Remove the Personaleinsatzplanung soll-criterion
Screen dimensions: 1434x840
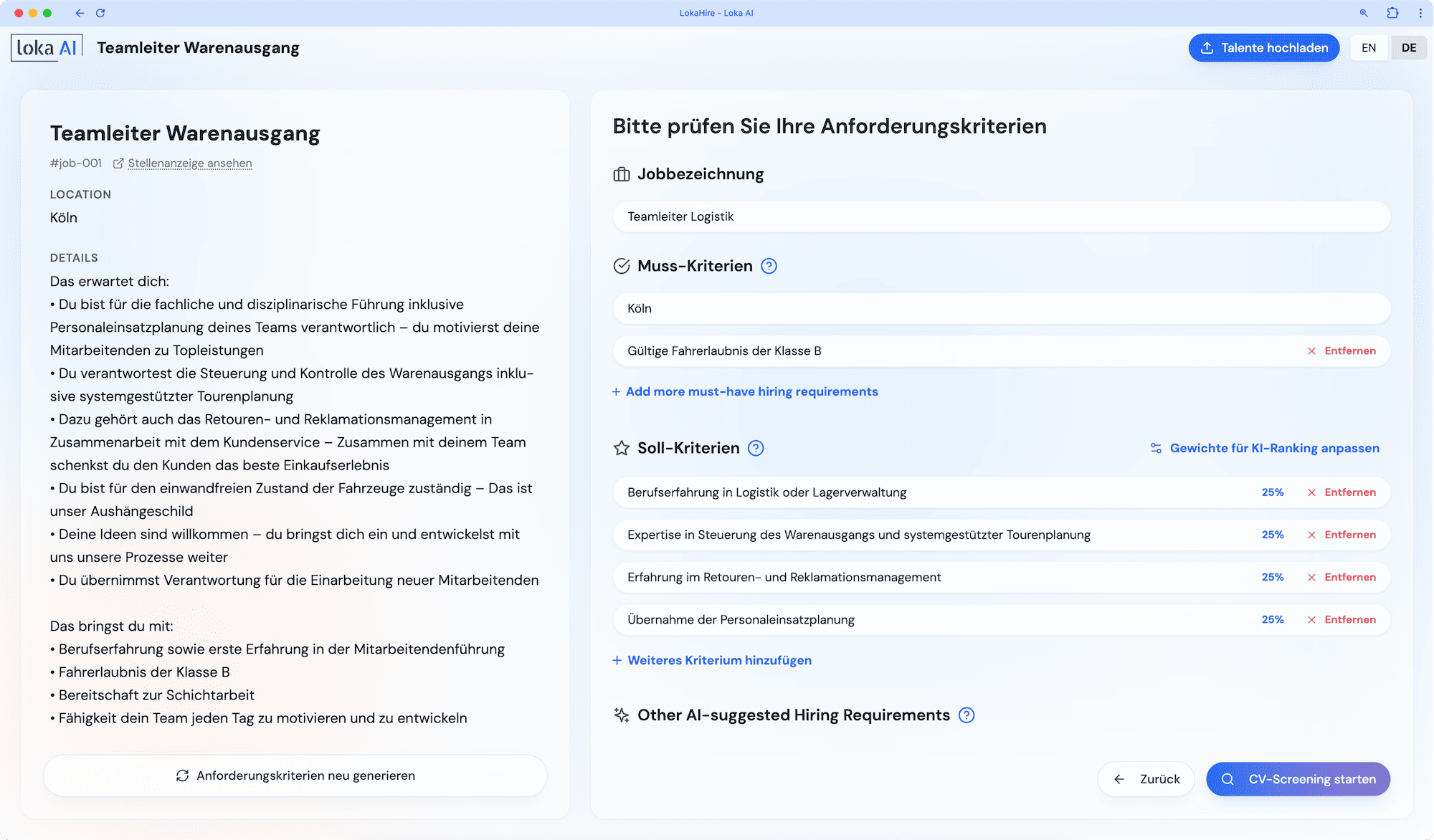coord(1349,619)
